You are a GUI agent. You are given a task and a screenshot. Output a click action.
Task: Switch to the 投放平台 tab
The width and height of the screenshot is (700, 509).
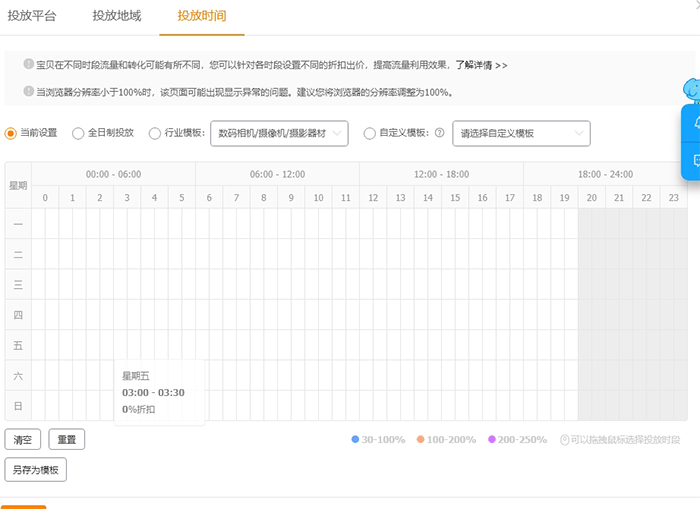click(x=32, y=16)
